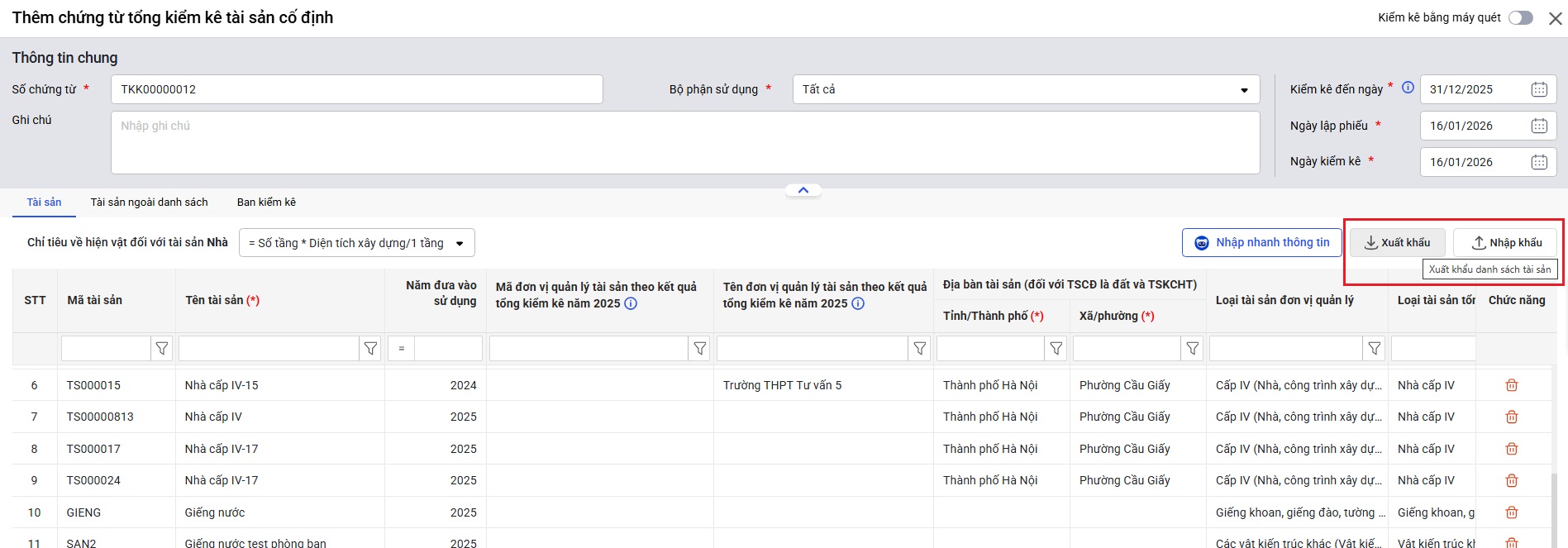Click Nhập nhanh thông tin button
Viewport: 1568px width, 548px height.
(1261, 242)
